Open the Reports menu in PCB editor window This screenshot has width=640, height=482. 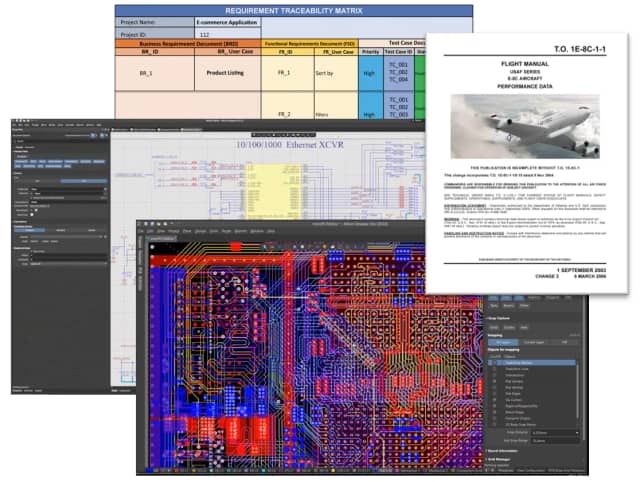tap(240, 231)
